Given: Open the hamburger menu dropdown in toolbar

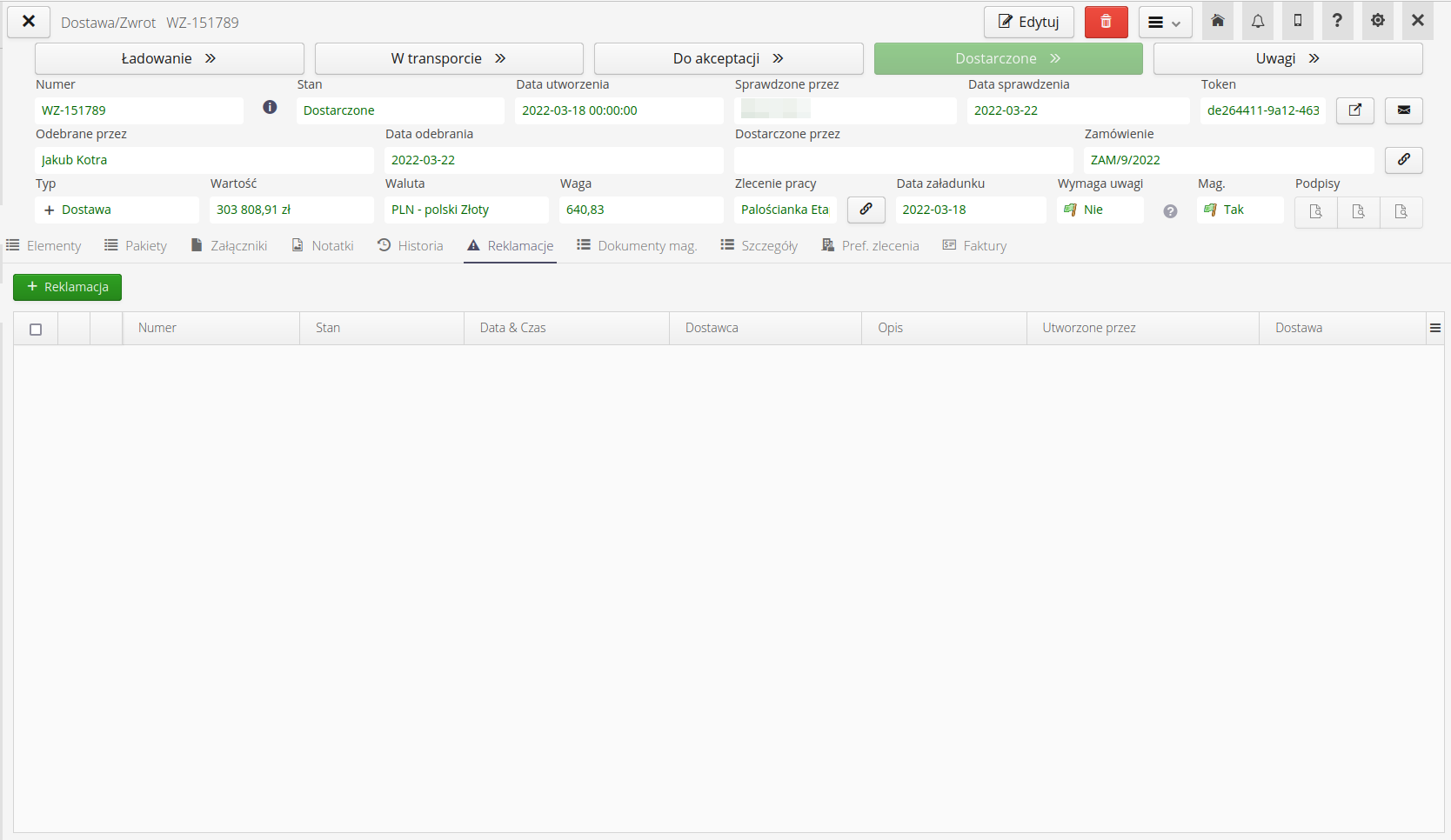Looking at the screenshot, I should (1165, 23).
